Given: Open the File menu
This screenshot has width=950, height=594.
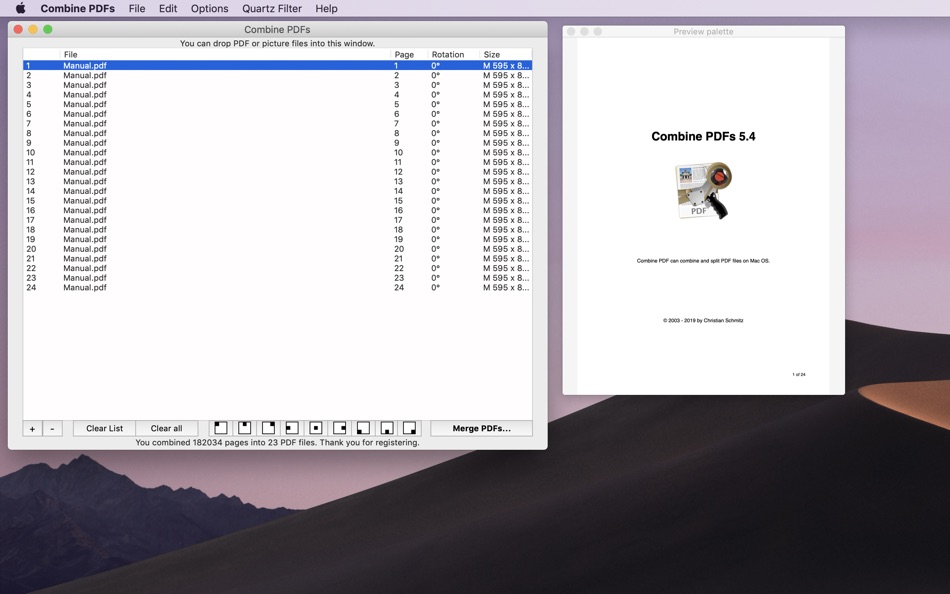Looking at the screenshot, I should (137, 8).
